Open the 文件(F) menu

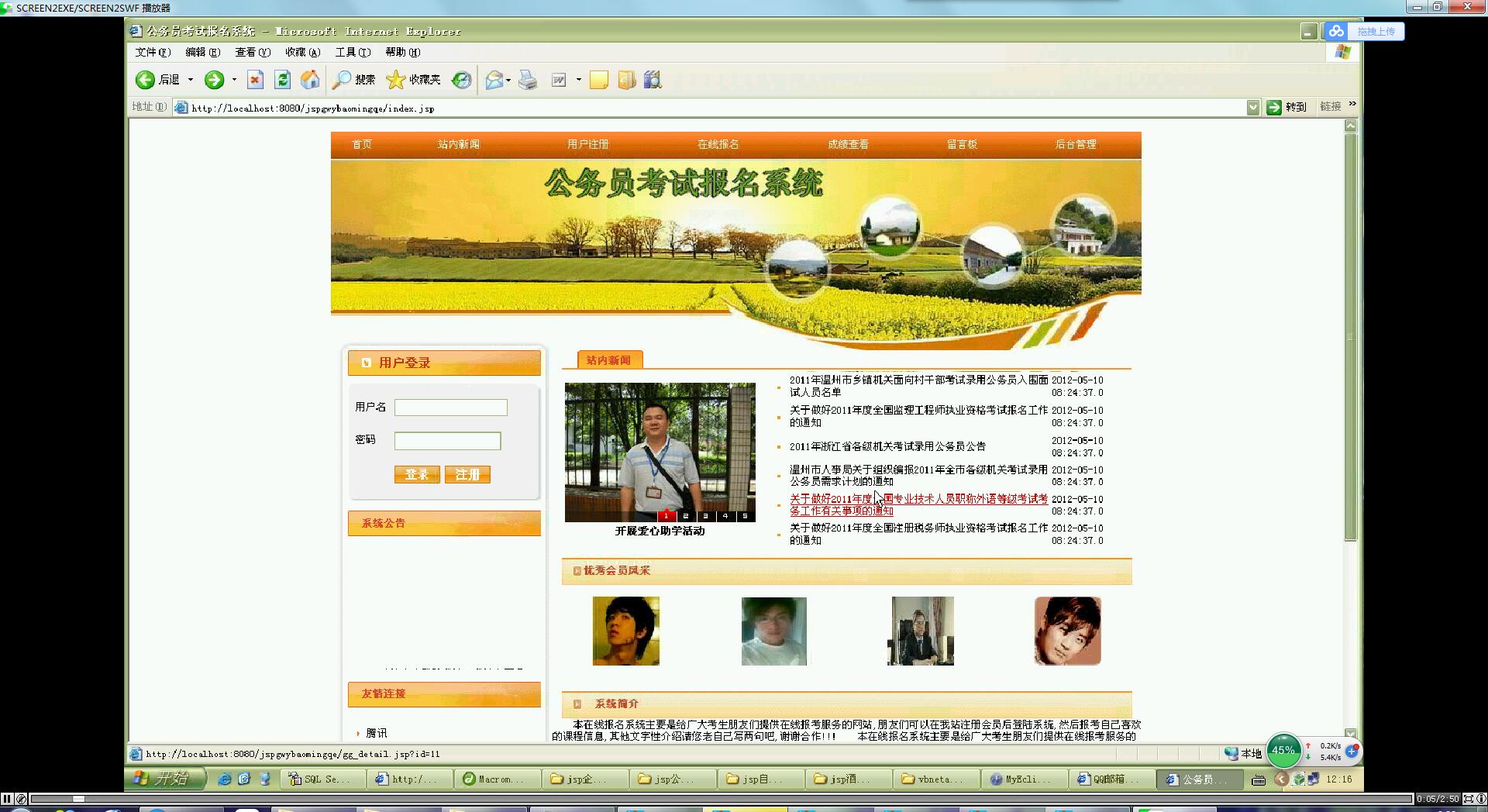coord(153,52)
